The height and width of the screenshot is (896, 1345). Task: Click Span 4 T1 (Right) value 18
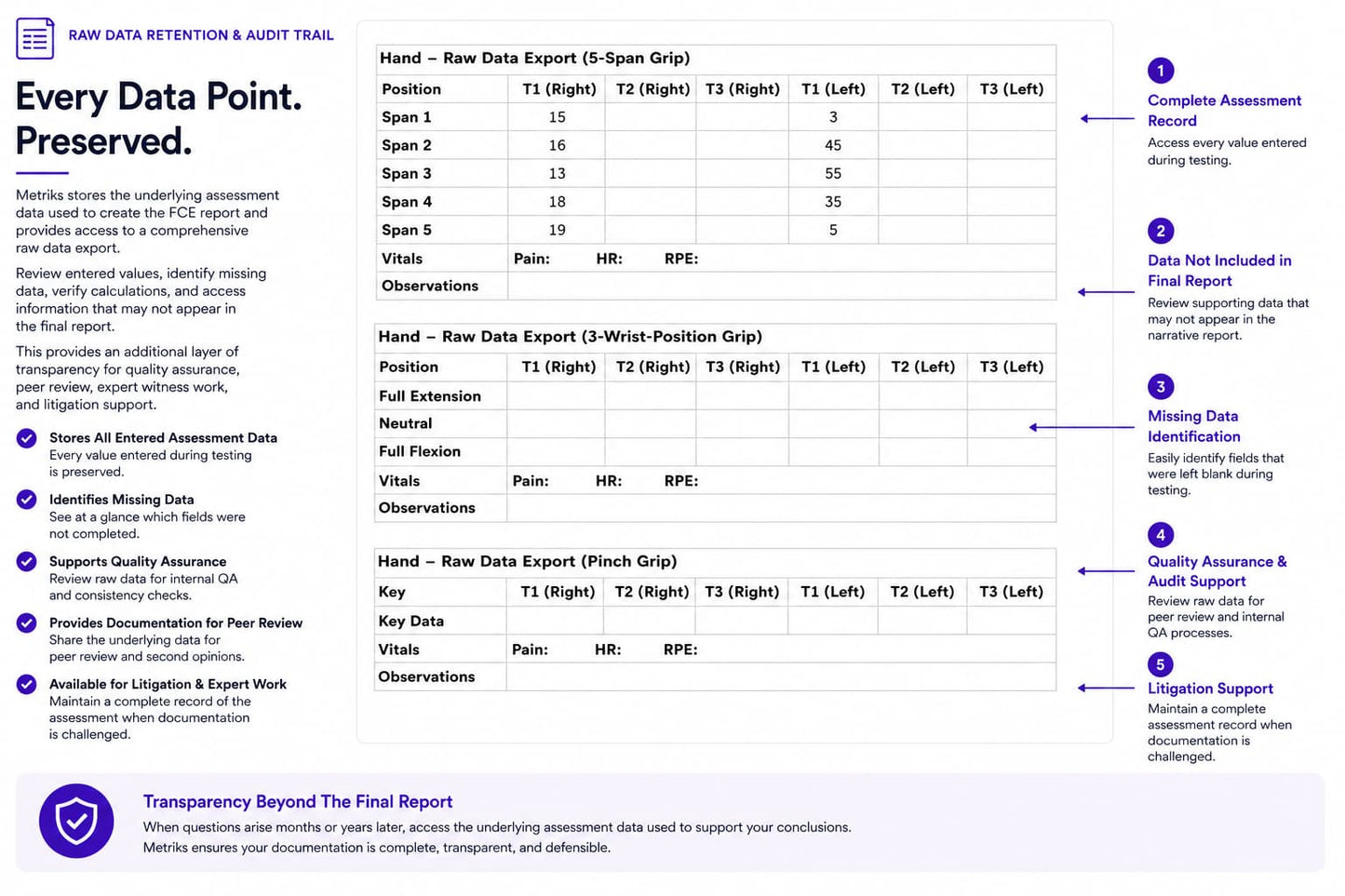[557, 202]
